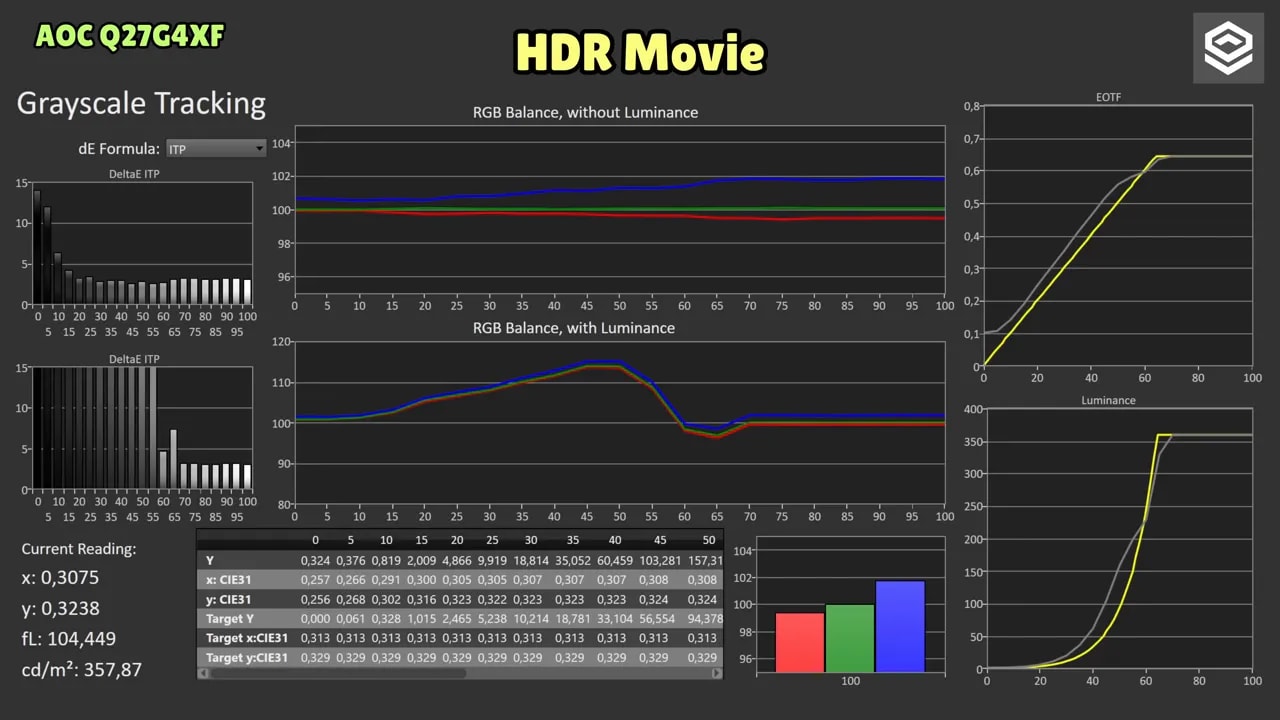Click the 'Grayscale Tracking' heading

pos(141,104)
